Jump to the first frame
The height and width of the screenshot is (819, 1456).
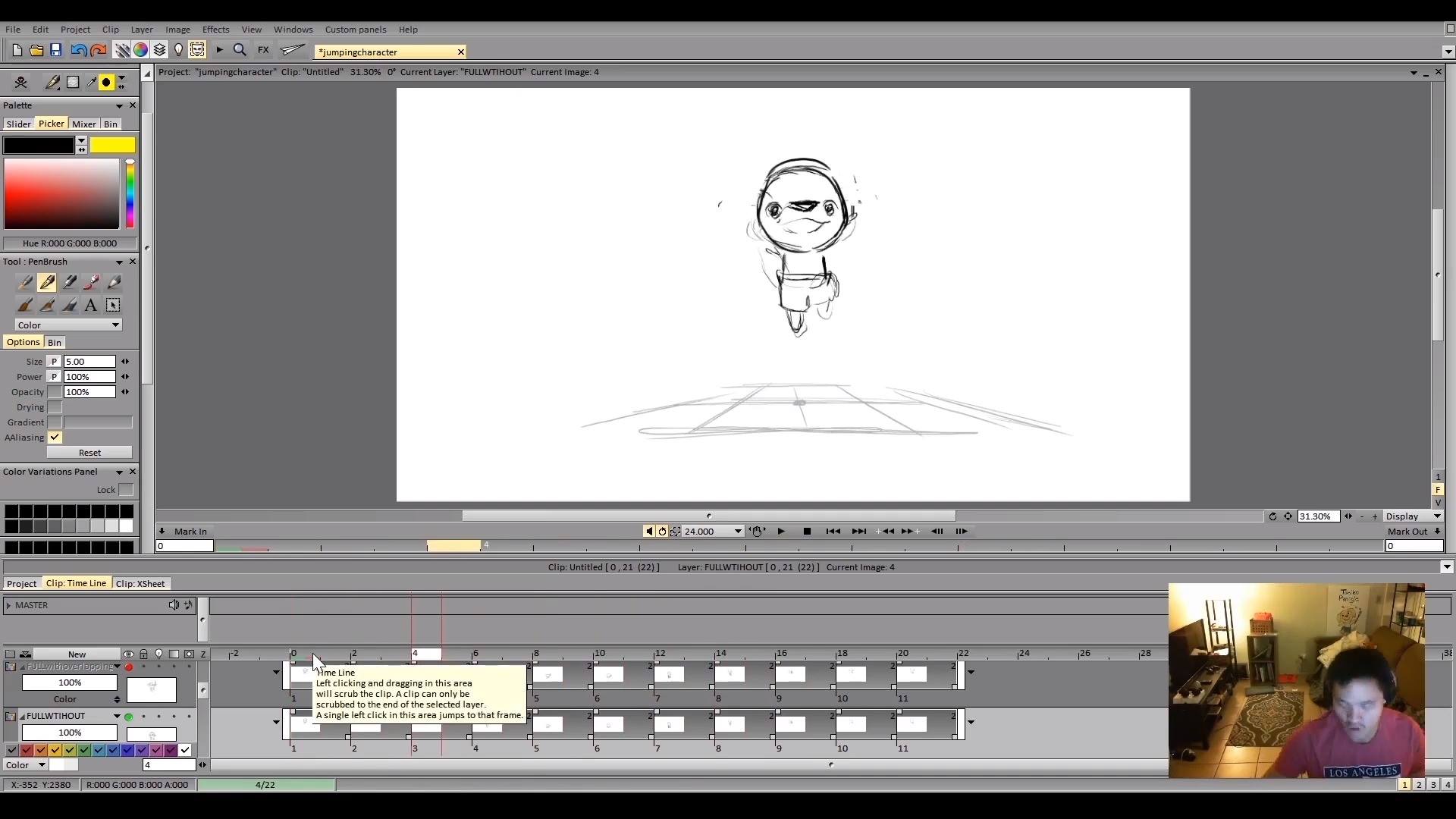pos(833,532)
